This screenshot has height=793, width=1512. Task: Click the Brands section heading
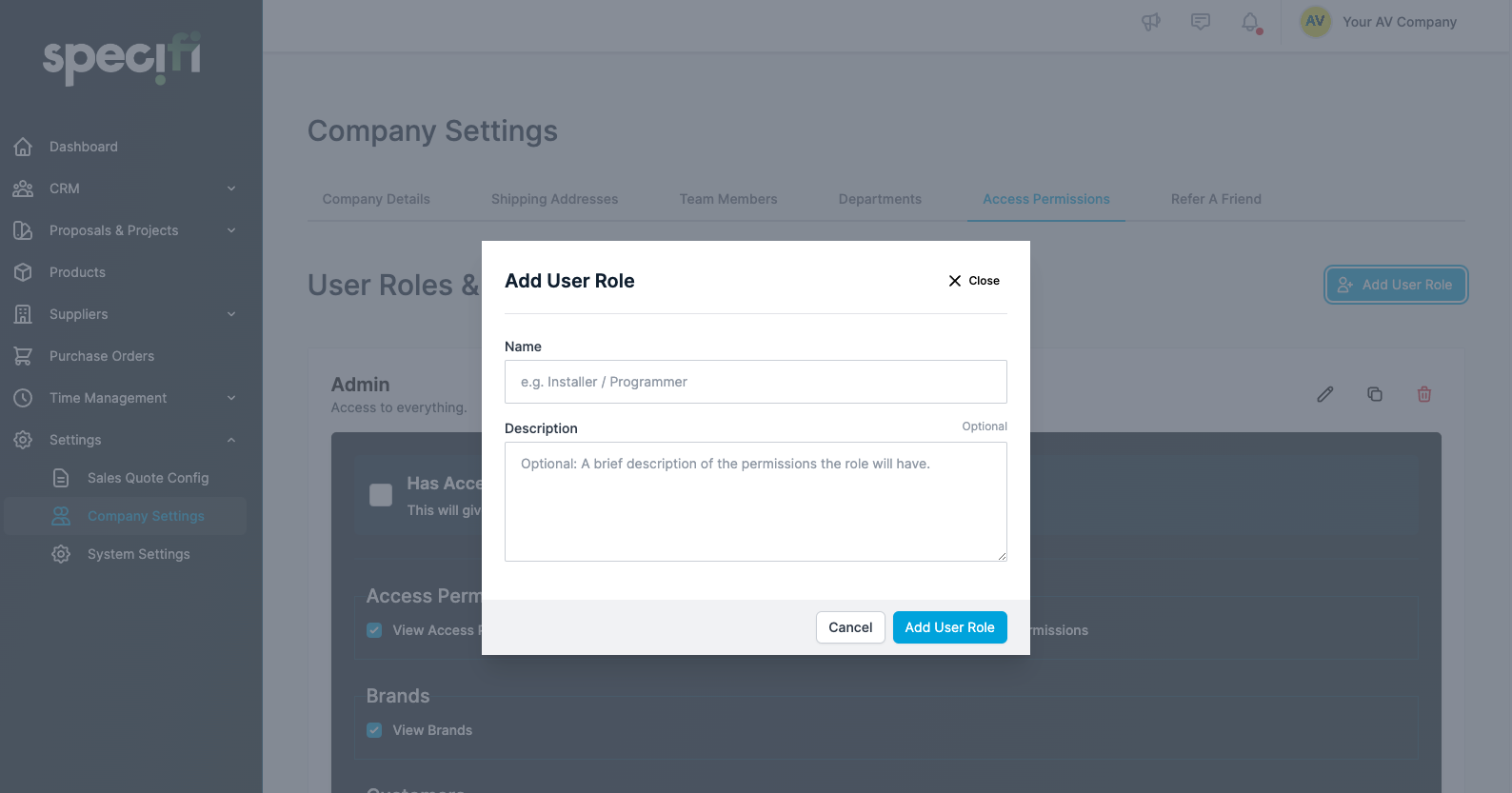coord(398,696)
